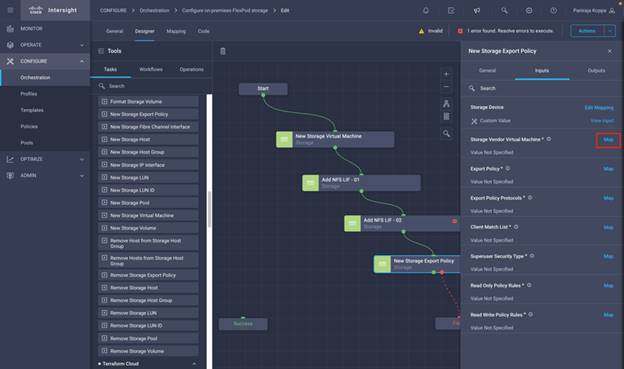Click the canvas search magnifier icon
The height and width of the screenshot is (369, 624).
(x=447, y=134)
